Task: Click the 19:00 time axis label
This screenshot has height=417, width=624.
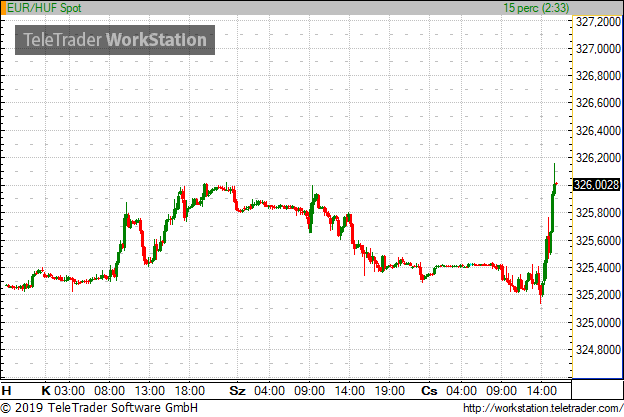Action: pos(390,391)
